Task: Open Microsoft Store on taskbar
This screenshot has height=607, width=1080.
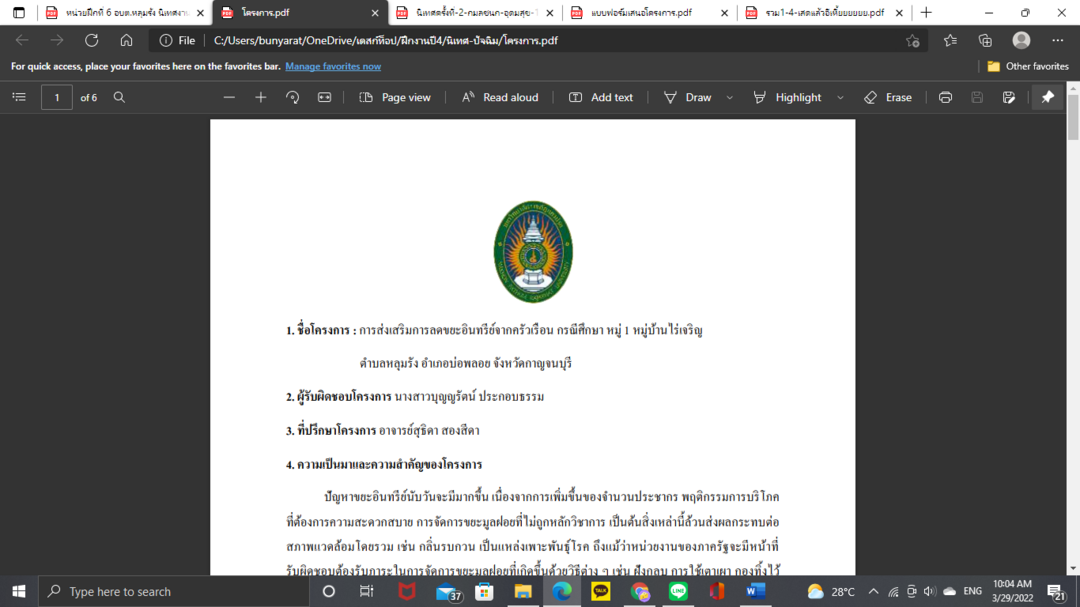Action: click(x=484, y=591)
